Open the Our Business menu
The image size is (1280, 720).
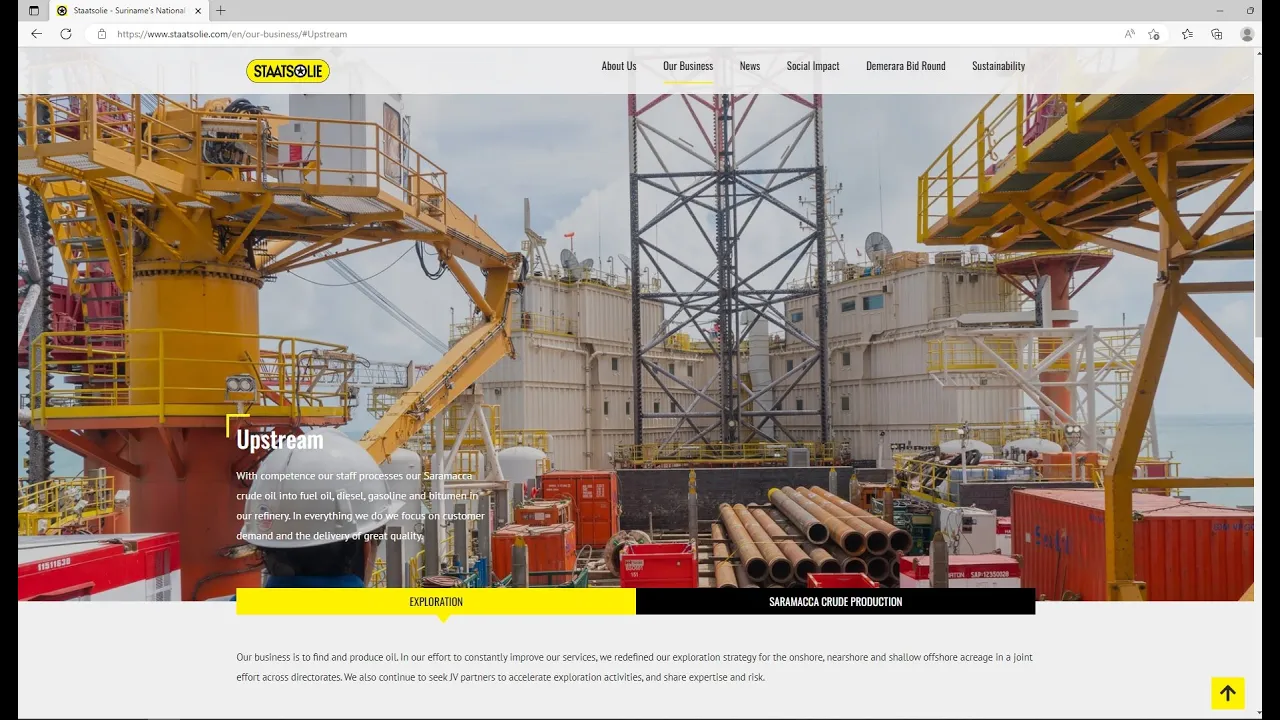[688, 66]
